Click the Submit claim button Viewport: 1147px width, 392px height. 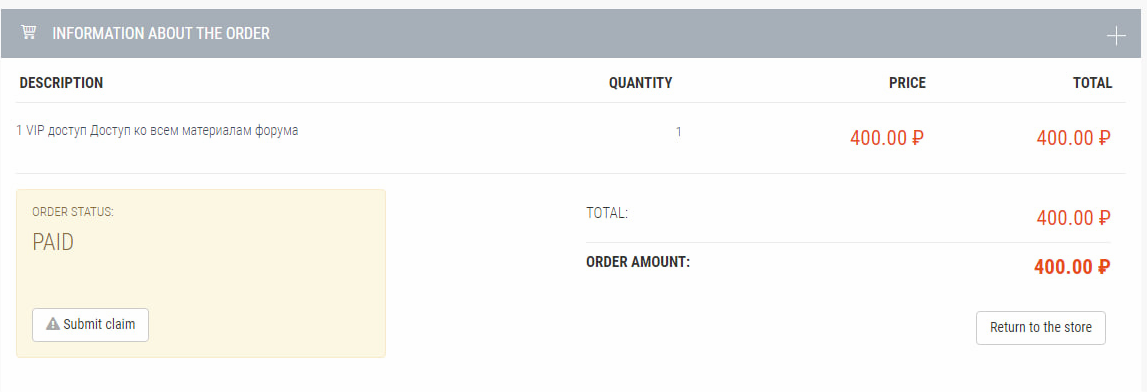point(91,325)
